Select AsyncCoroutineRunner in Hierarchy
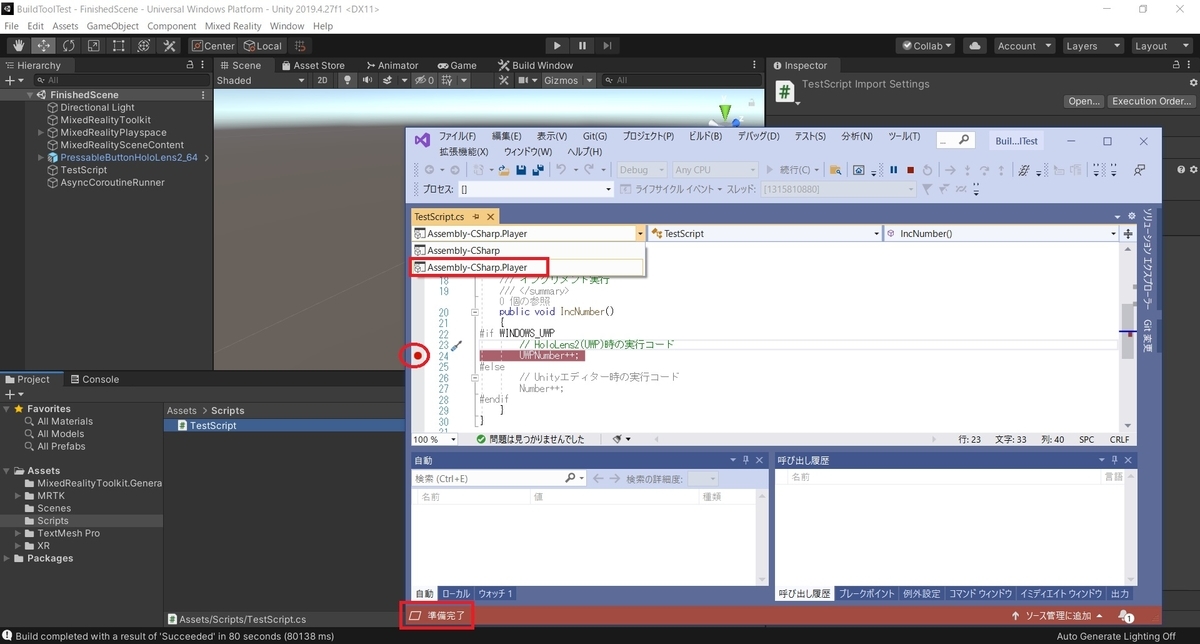1200x644 pixels. [x=112, y=182]
